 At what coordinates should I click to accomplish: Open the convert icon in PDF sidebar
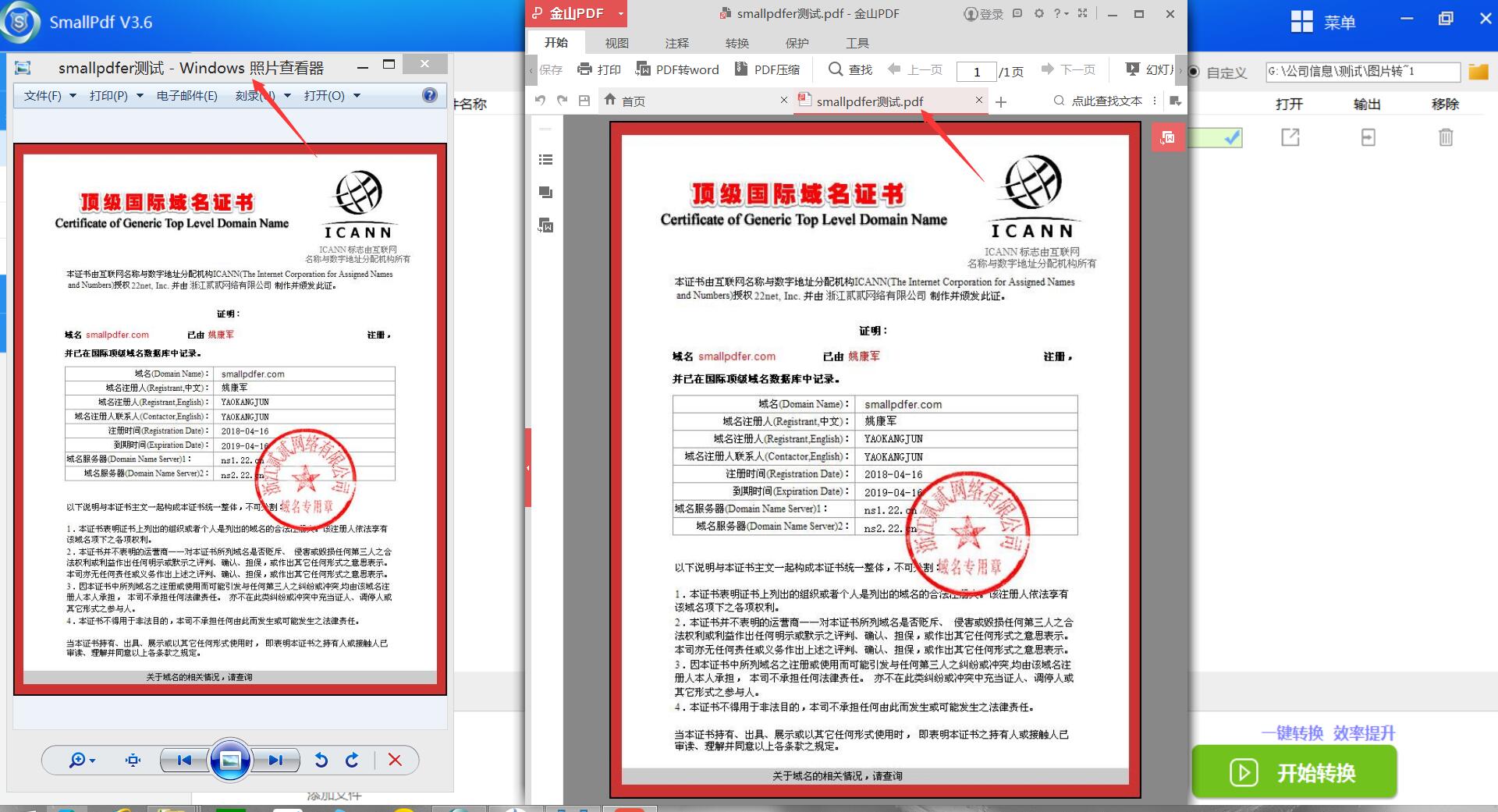545,225
